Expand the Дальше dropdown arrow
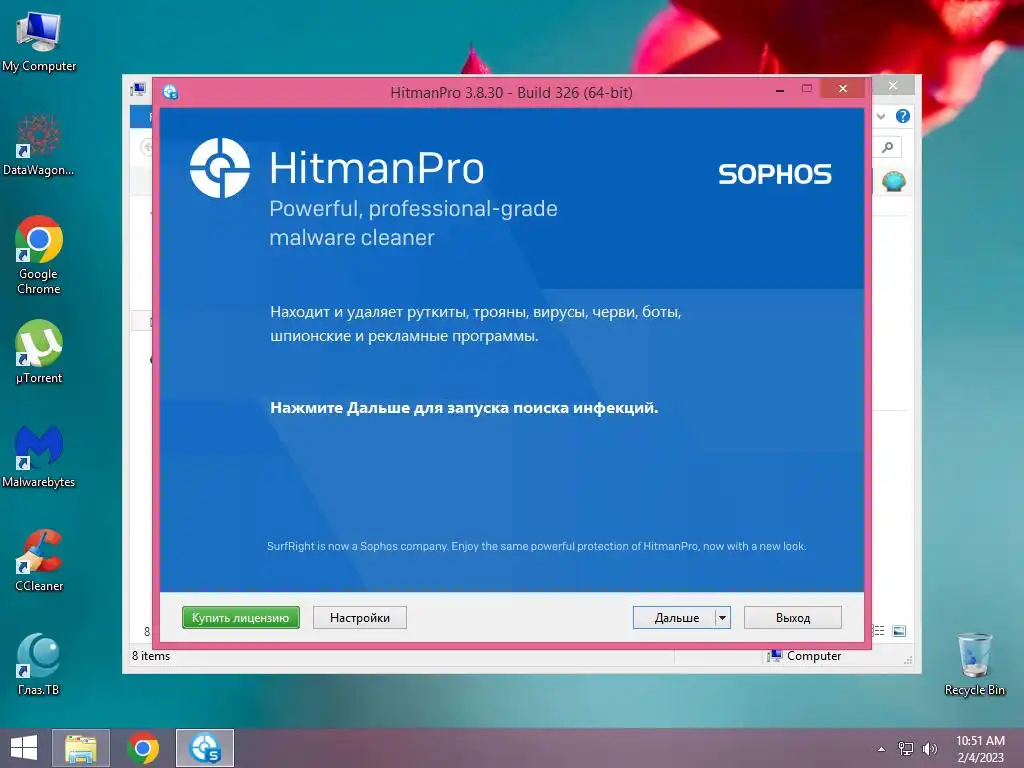 click(x=722, y=617)
